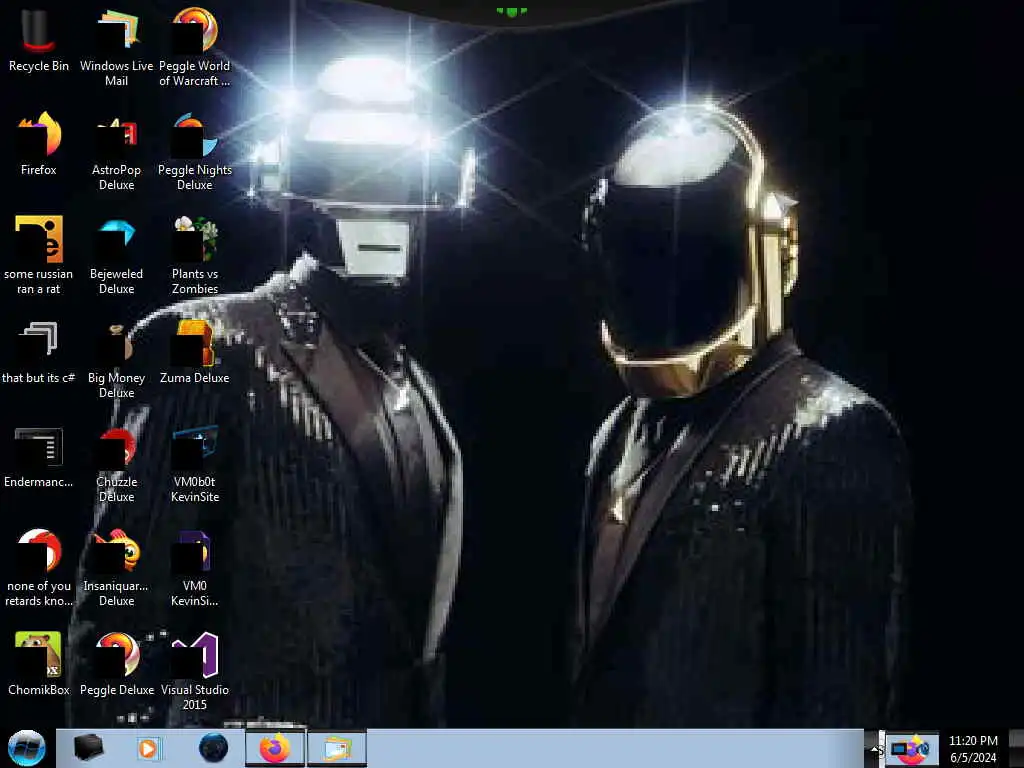
Task: Select the VM0 KevinSi... desktop icon
Action: coord(195,567)
